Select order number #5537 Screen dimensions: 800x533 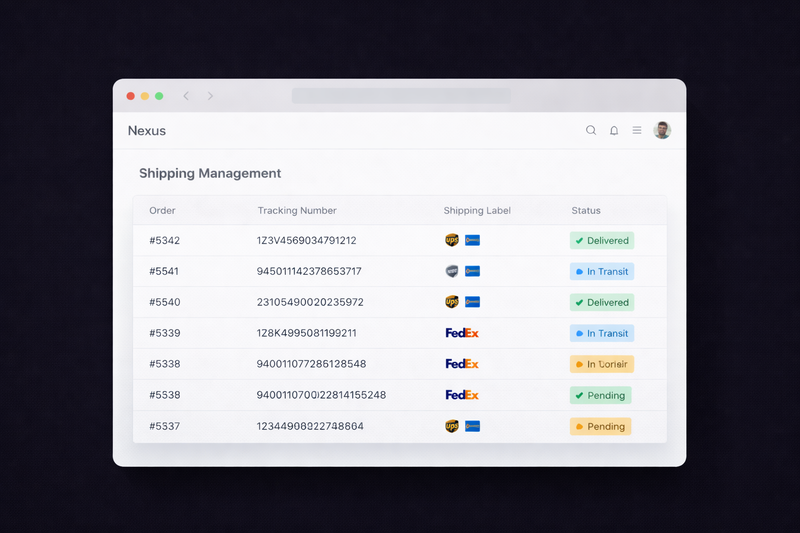tap(164, 426)
